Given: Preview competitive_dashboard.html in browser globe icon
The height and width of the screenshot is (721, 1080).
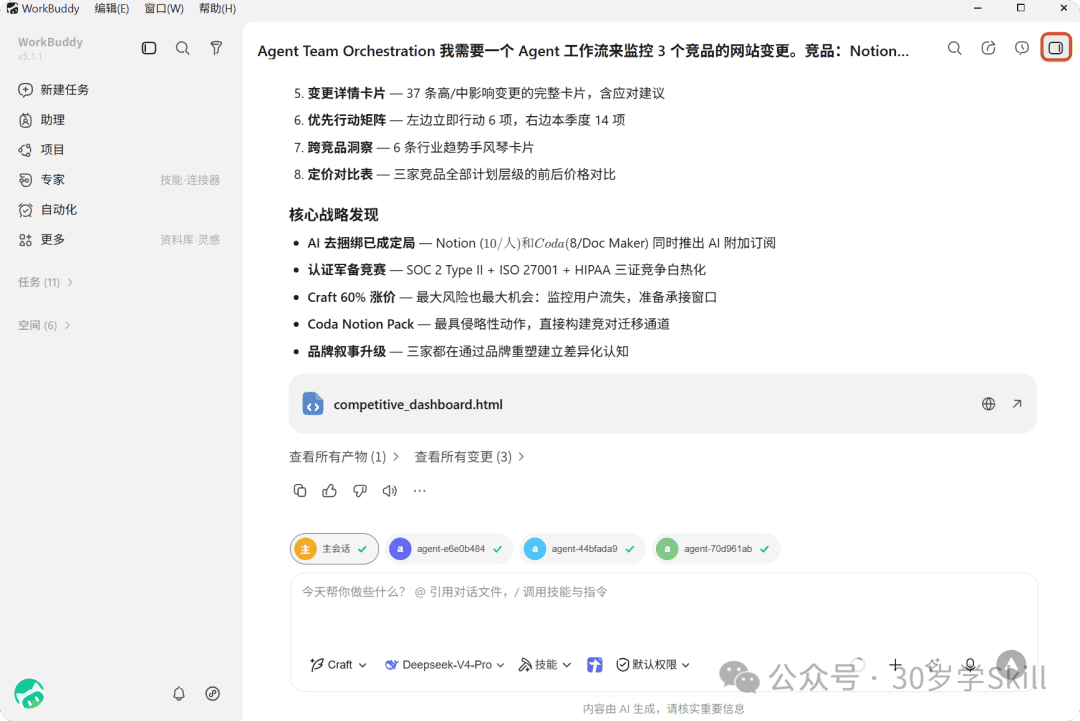Looking at the screenshot, I should pyautogui.click(x=988, y=404).
